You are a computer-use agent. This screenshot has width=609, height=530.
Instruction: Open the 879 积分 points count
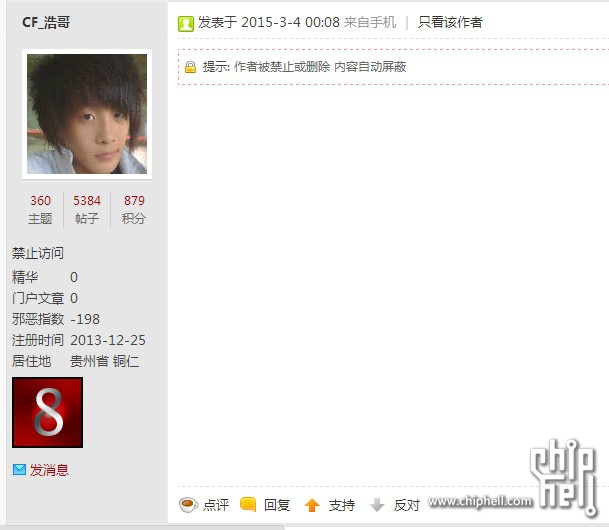tap(134, 209)
